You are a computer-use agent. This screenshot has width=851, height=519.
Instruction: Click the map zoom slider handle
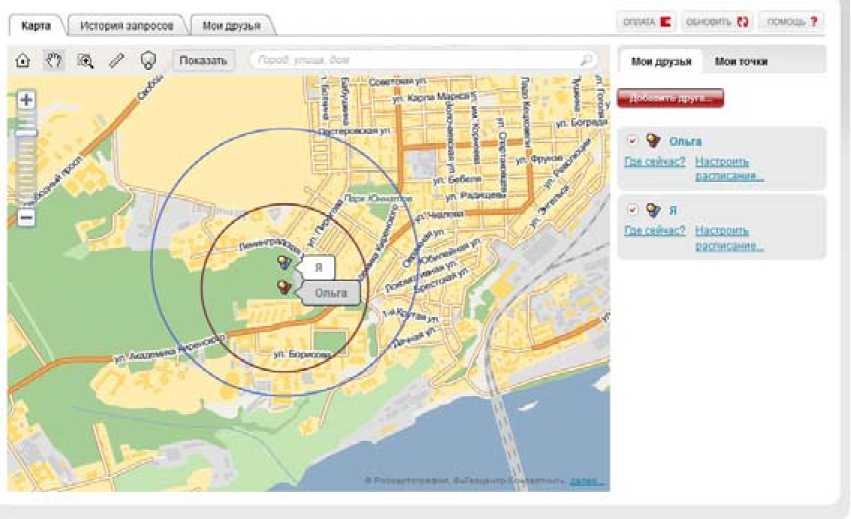[x=27, y=132]
